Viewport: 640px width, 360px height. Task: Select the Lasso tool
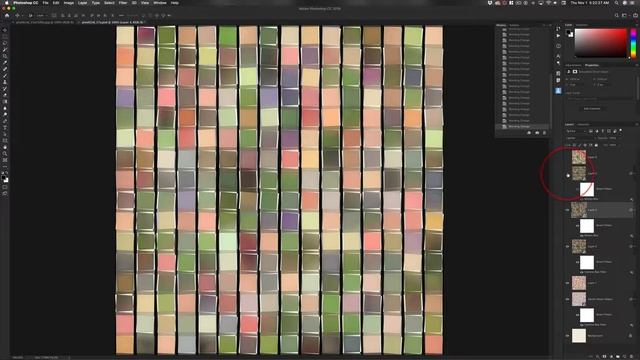tap(5, 43)
